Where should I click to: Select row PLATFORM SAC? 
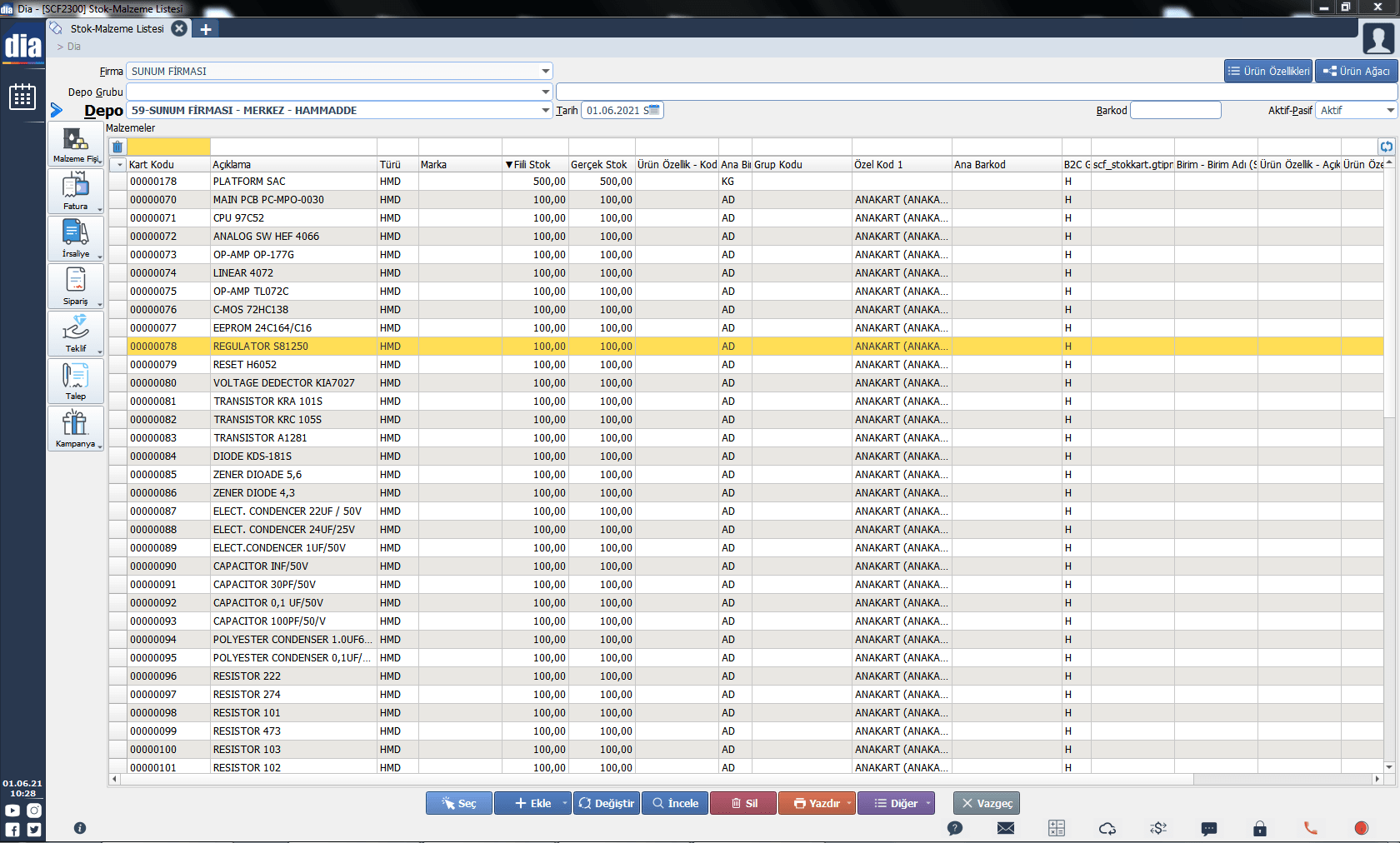coord(746,182)
